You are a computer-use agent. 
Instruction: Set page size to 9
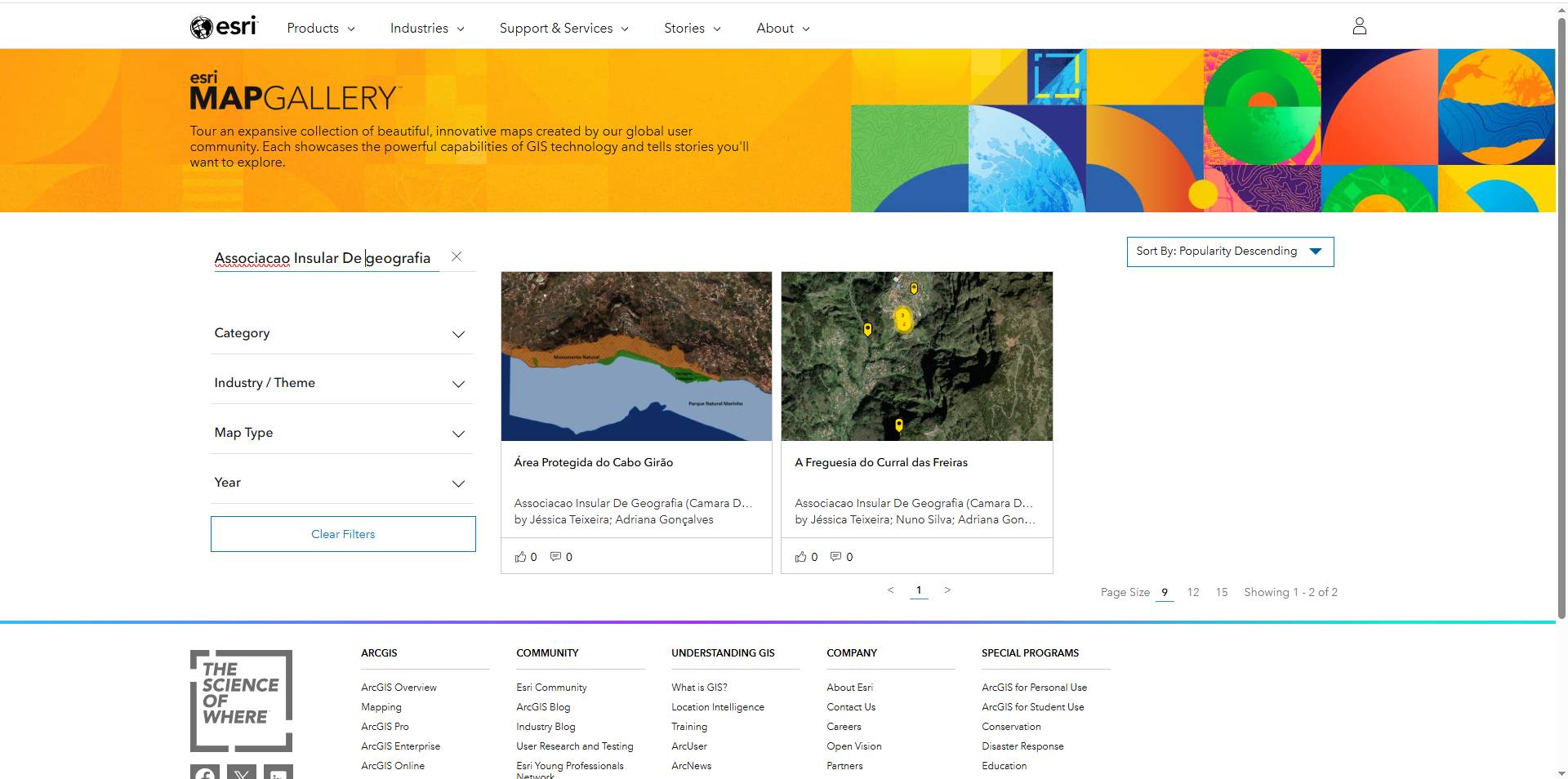1165,593
